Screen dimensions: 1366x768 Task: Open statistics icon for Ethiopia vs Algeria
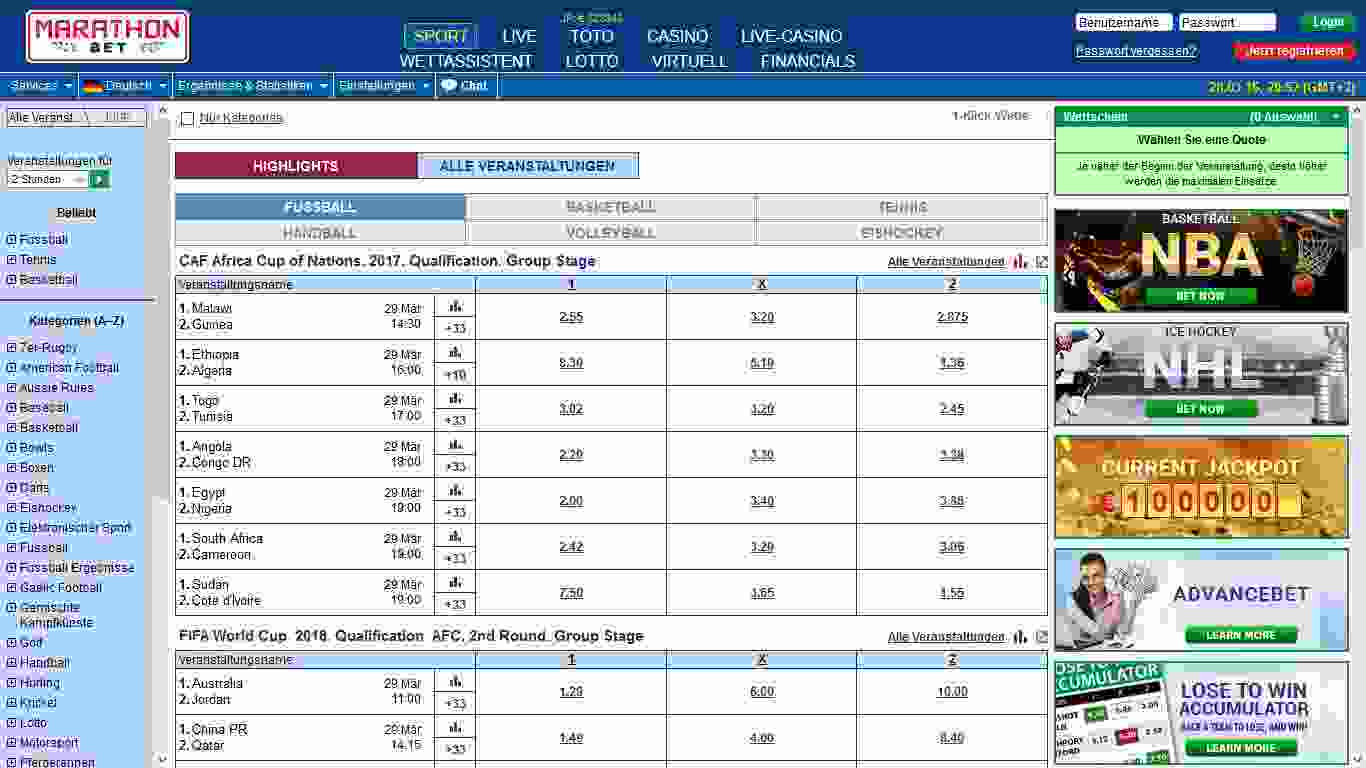tap(456, 352)
